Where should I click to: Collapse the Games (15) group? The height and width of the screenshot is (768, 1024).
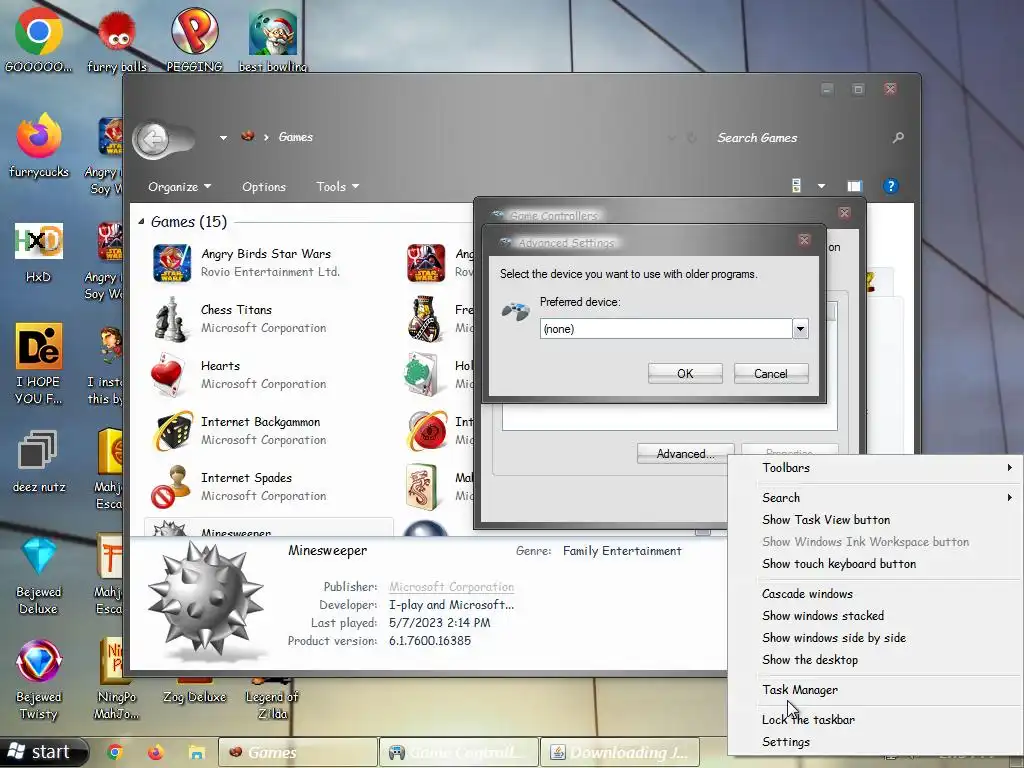141,222
